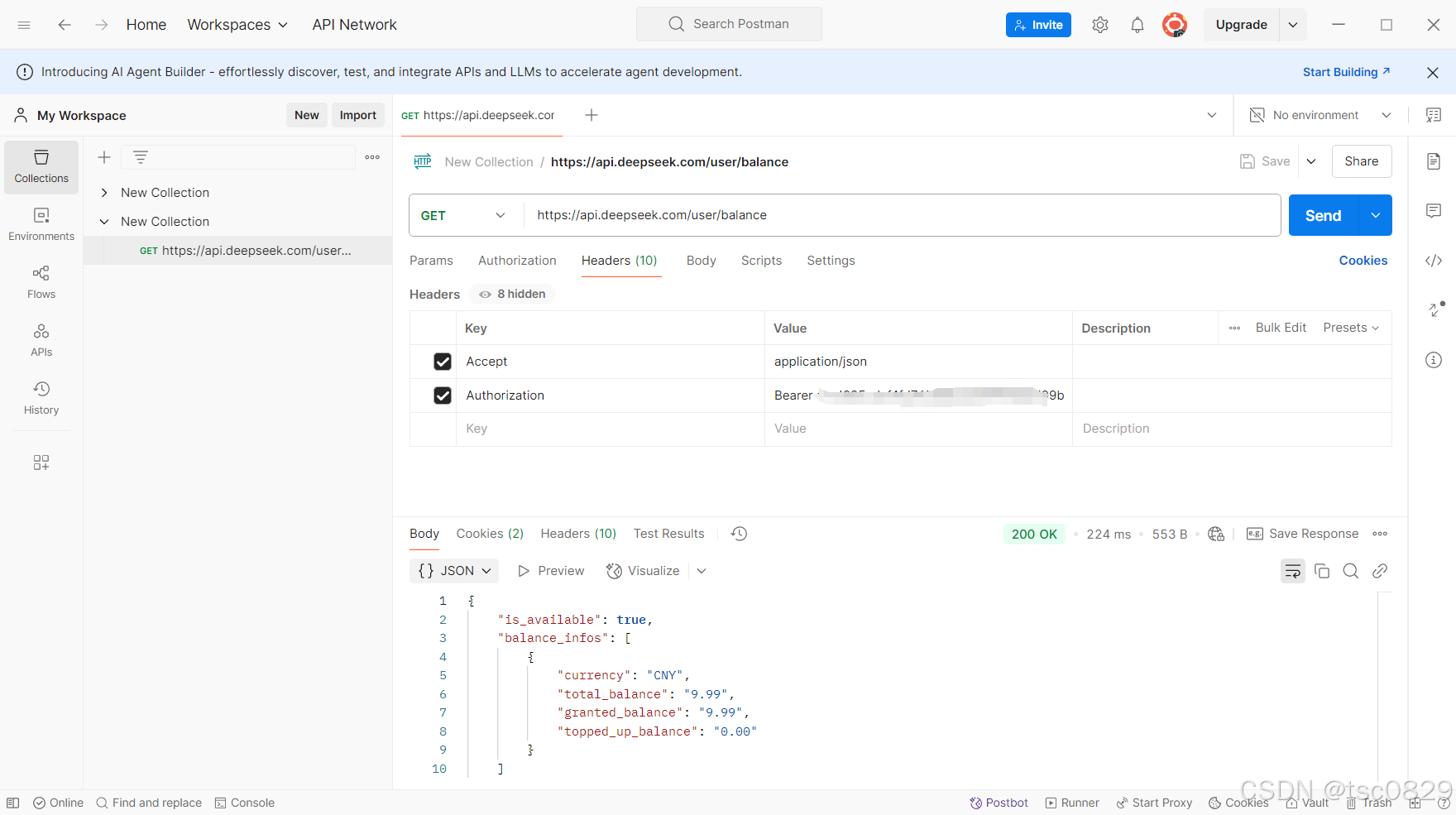Open the HTTP method GET dropdown
Screen dimensions: 1456x815
[464, 215]
